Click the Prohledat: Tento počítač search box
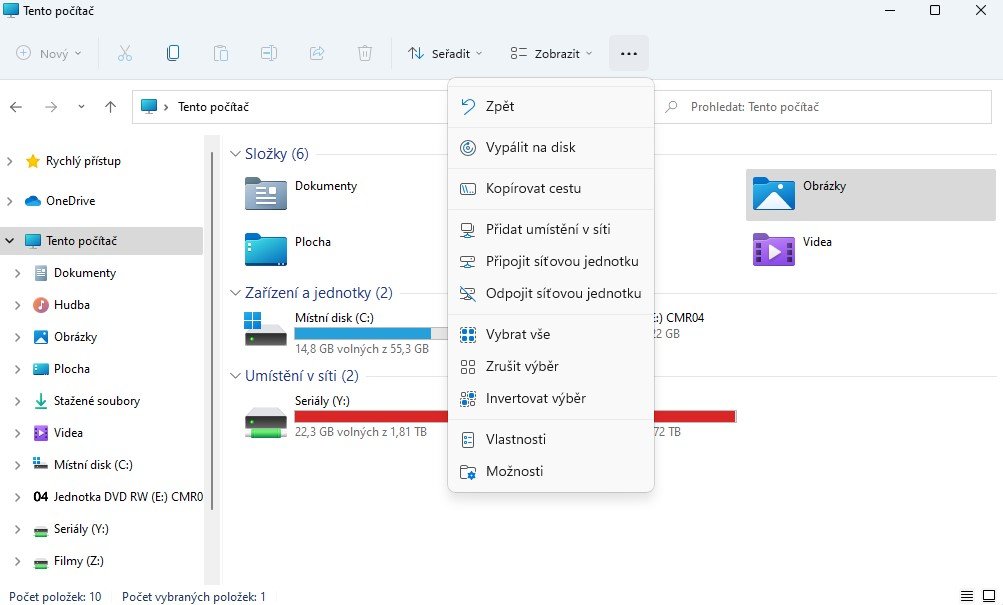The image size is (1003, 605). (825, 107)
